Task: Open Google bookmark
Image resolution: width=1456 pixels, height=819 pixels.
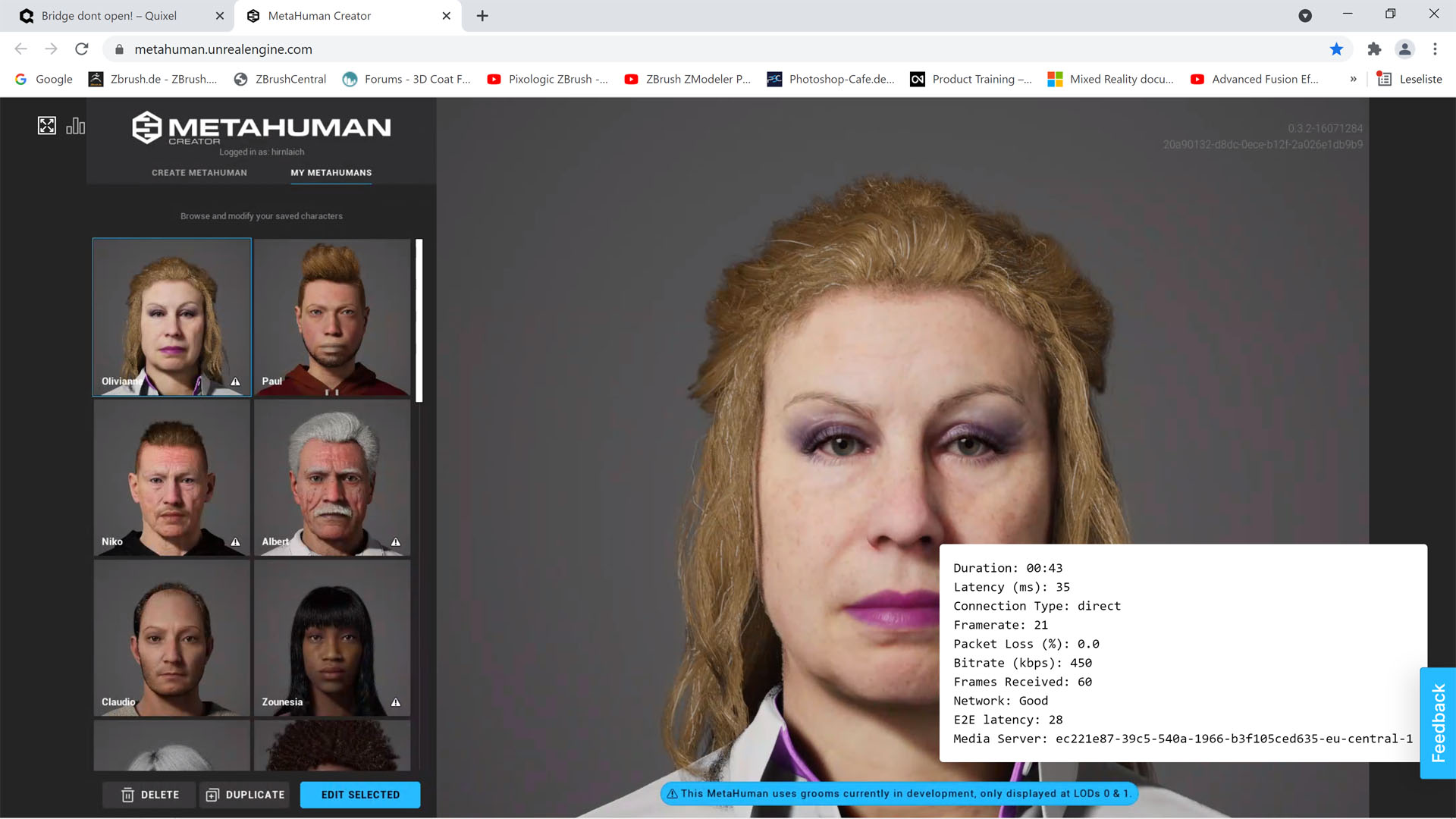Action: pos(44,79)
